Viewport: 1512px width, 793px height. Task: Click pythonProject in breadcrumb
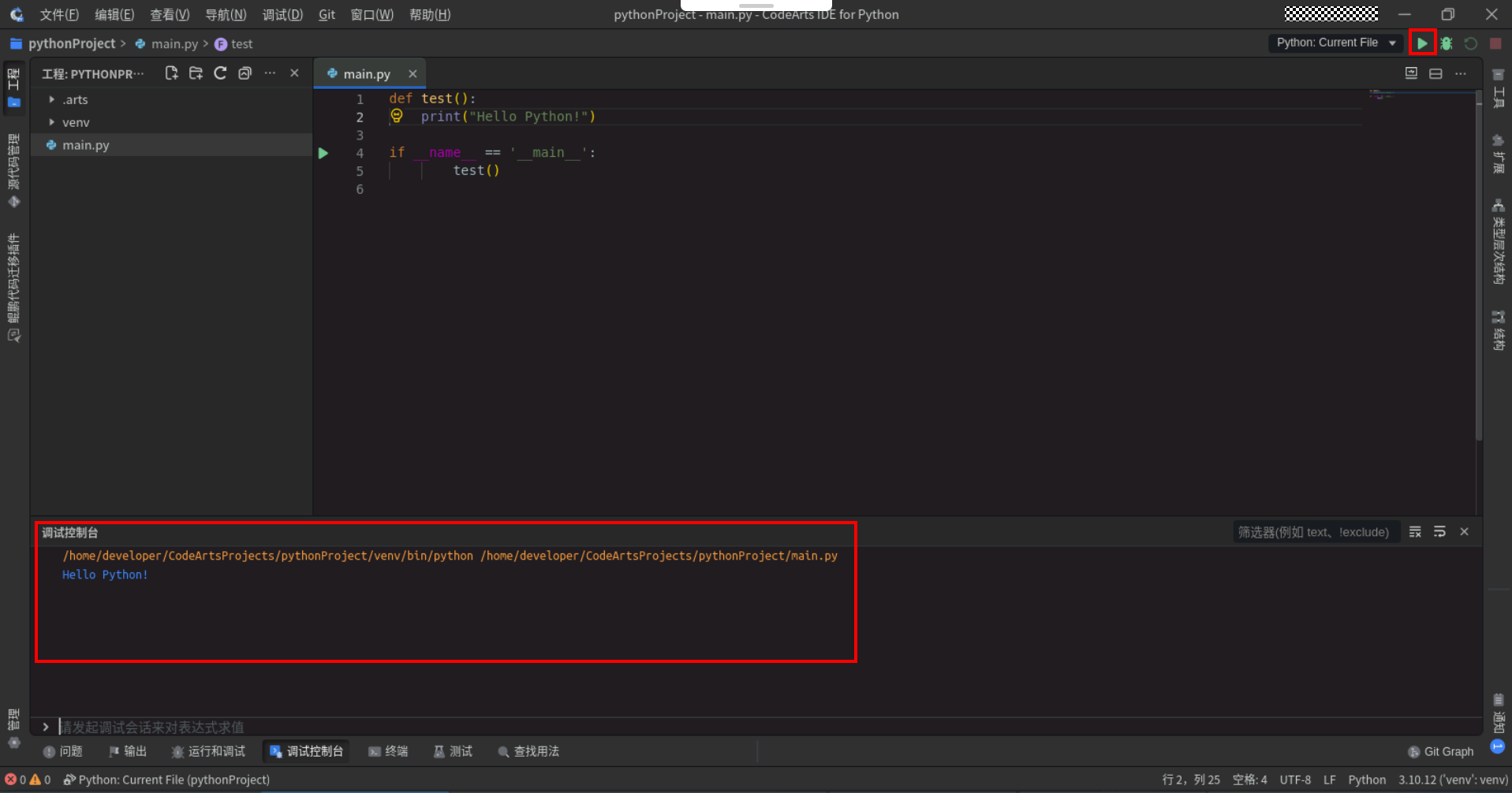[72, 43]
